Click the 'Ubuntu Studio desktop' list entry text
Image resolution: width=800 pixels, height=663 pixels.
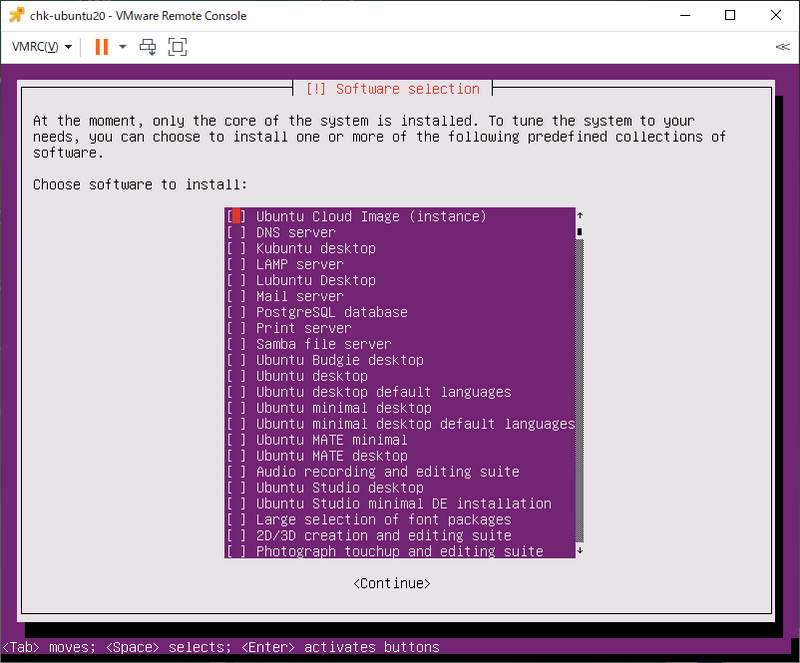pyautogui.click(x=340, y=487)
